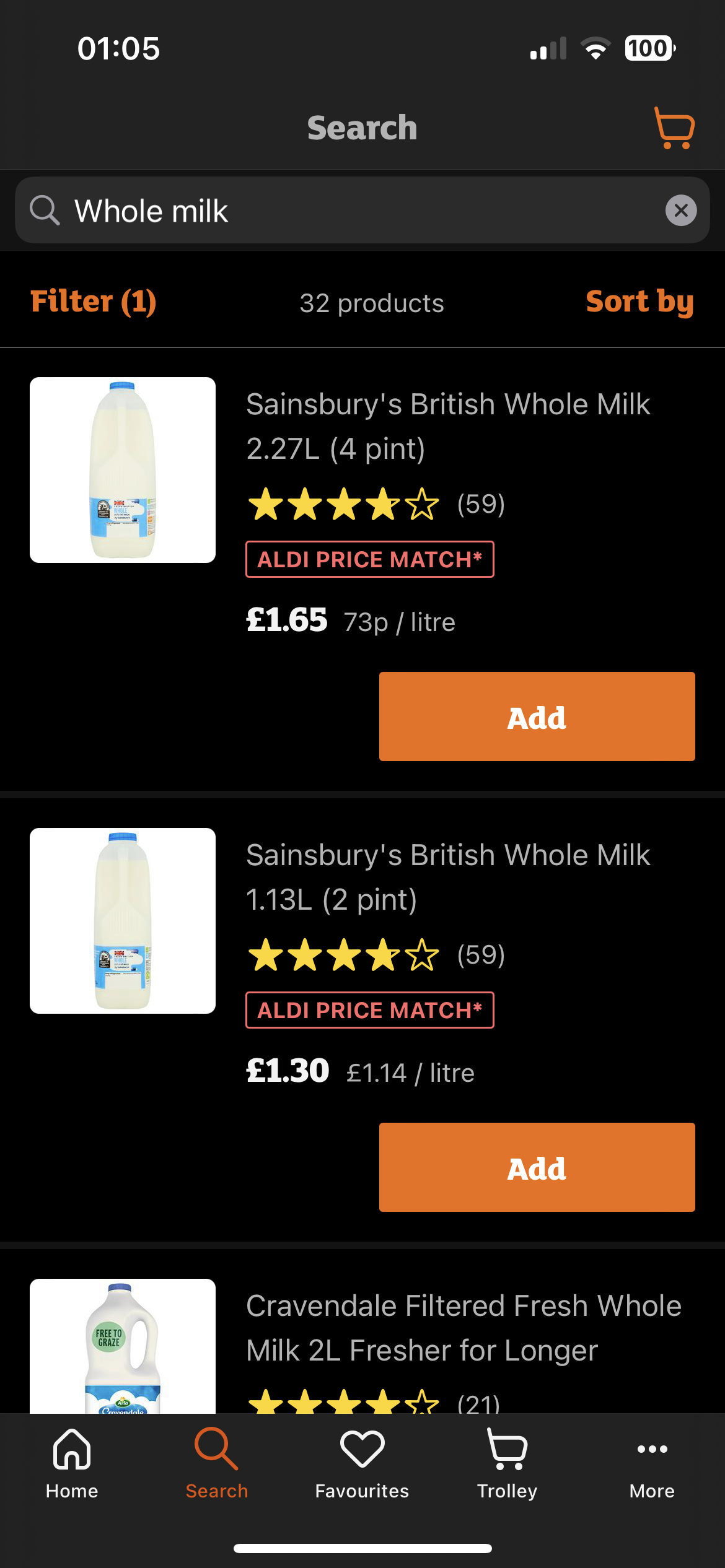The image size is (725, 1568).
Task: Add Sainsbury's Whole Milk 1.13L to trolley
Action: tap(537, 1167)
